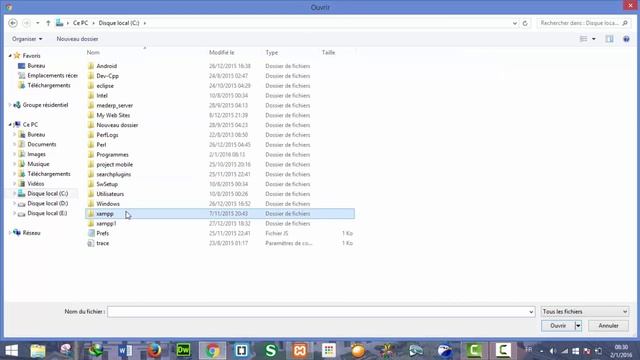Open the Tous les fichiers filter dropdown
Image resolution: width=640 pixels, height=360 pixels.
click(584, 311)
